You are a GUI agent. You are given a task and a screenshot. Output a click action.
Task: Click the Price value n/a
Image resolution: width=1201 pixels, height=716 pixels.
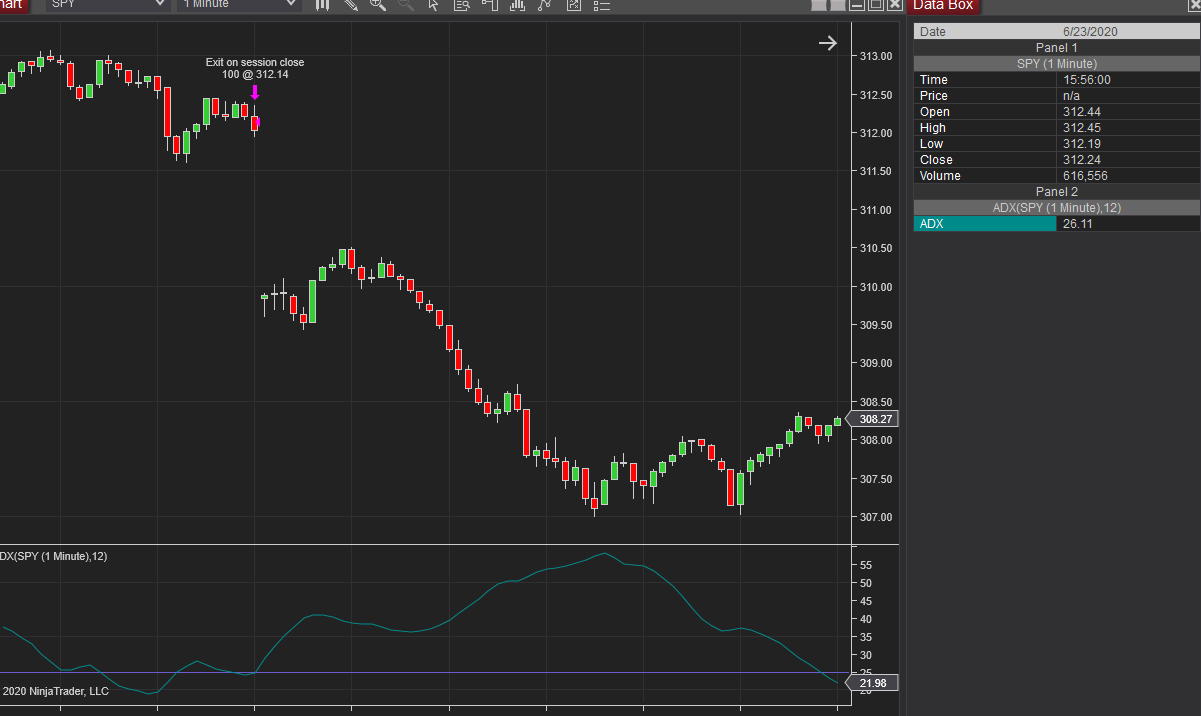click(1072, 96)
